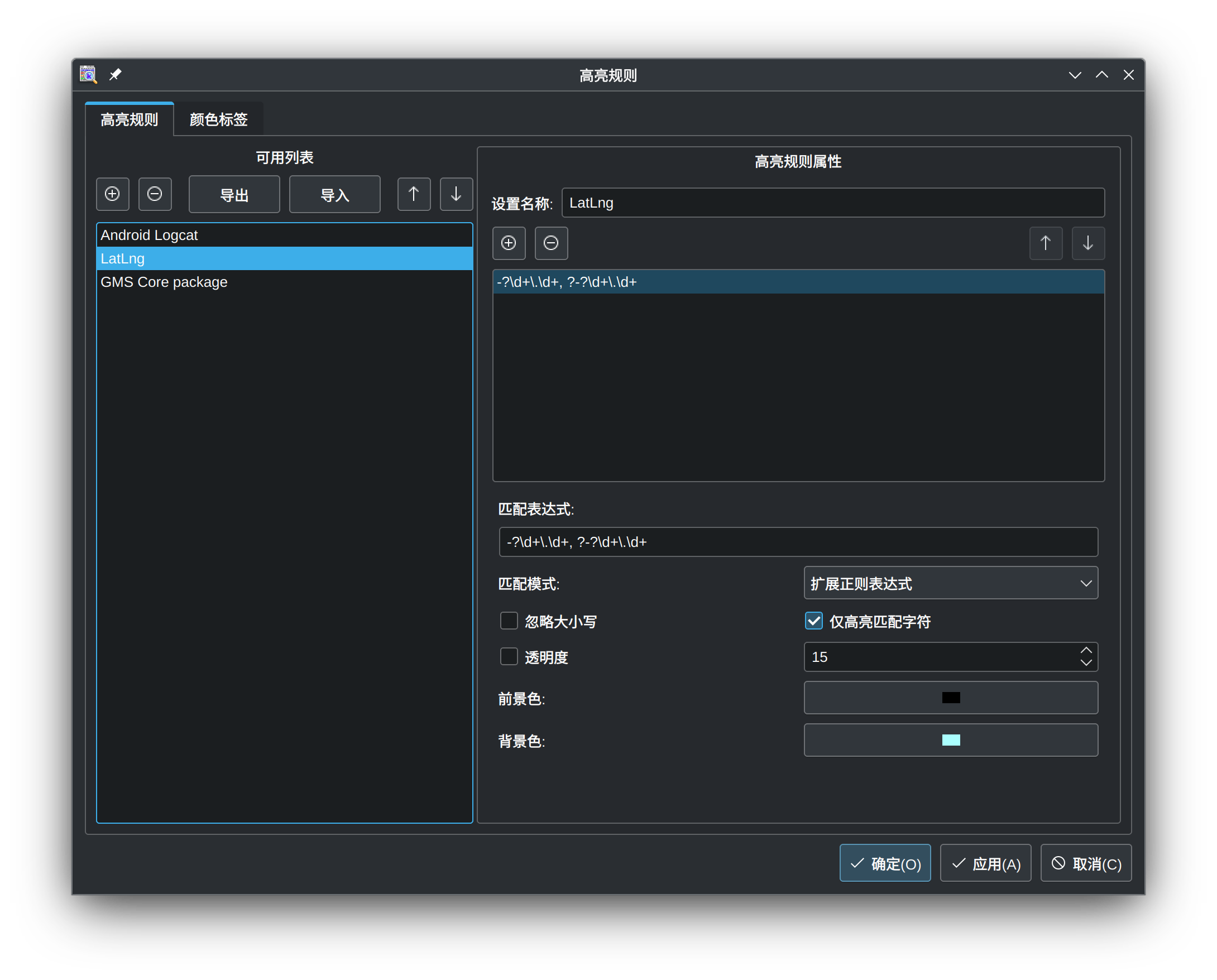Move the highlight expression down
The height and width of the screenshot is (980, 1217).
pos(1088,243)
